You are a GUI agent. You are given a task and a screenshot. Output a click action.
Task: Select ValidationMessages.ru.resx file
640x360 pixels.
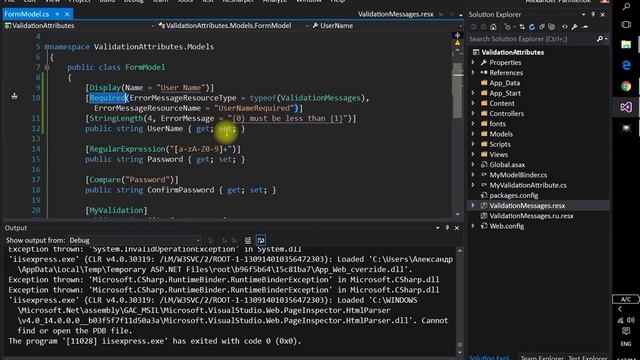coord(531,216)
